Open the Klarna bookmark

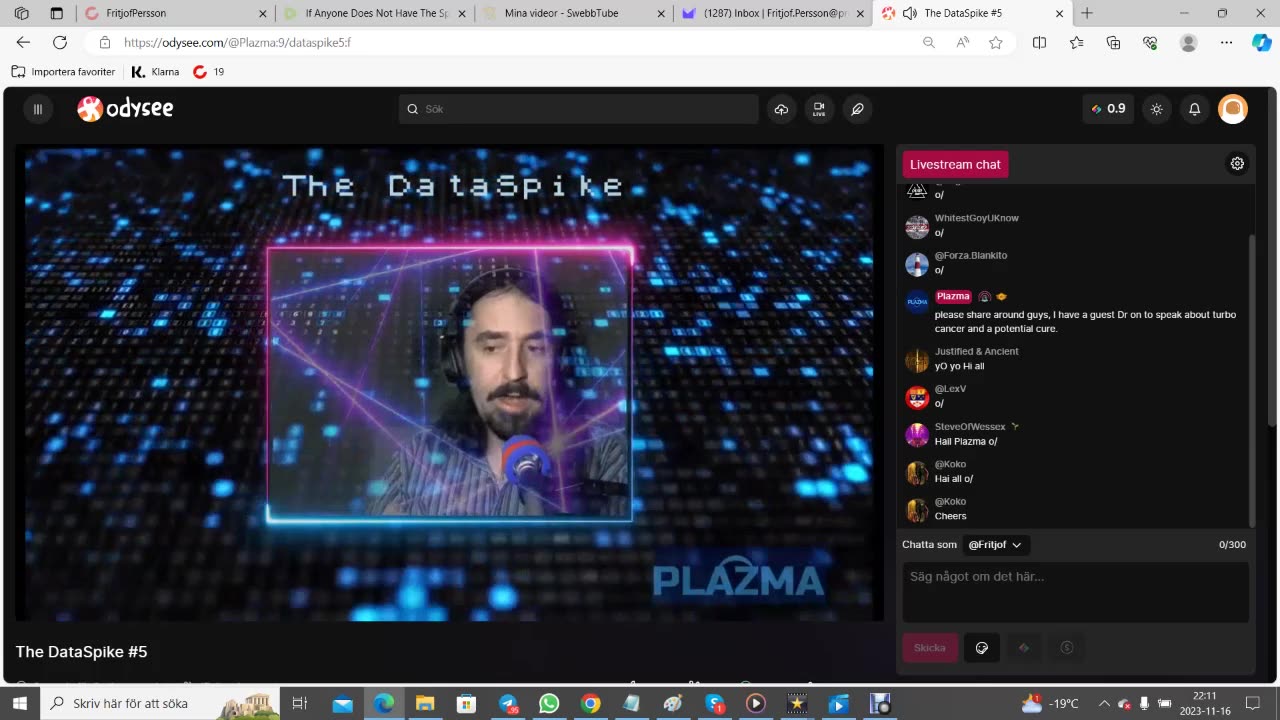pyautogui.click(x=156, y=72)
